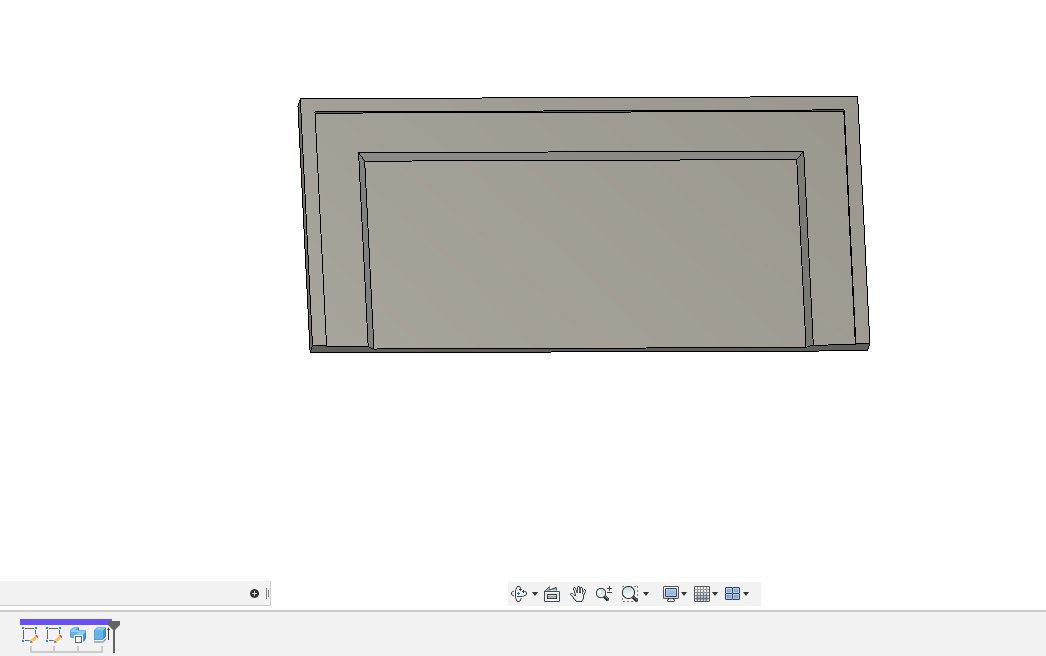Select the first sketch feature in timeline
1046x656 pixels.
(30, 635)
